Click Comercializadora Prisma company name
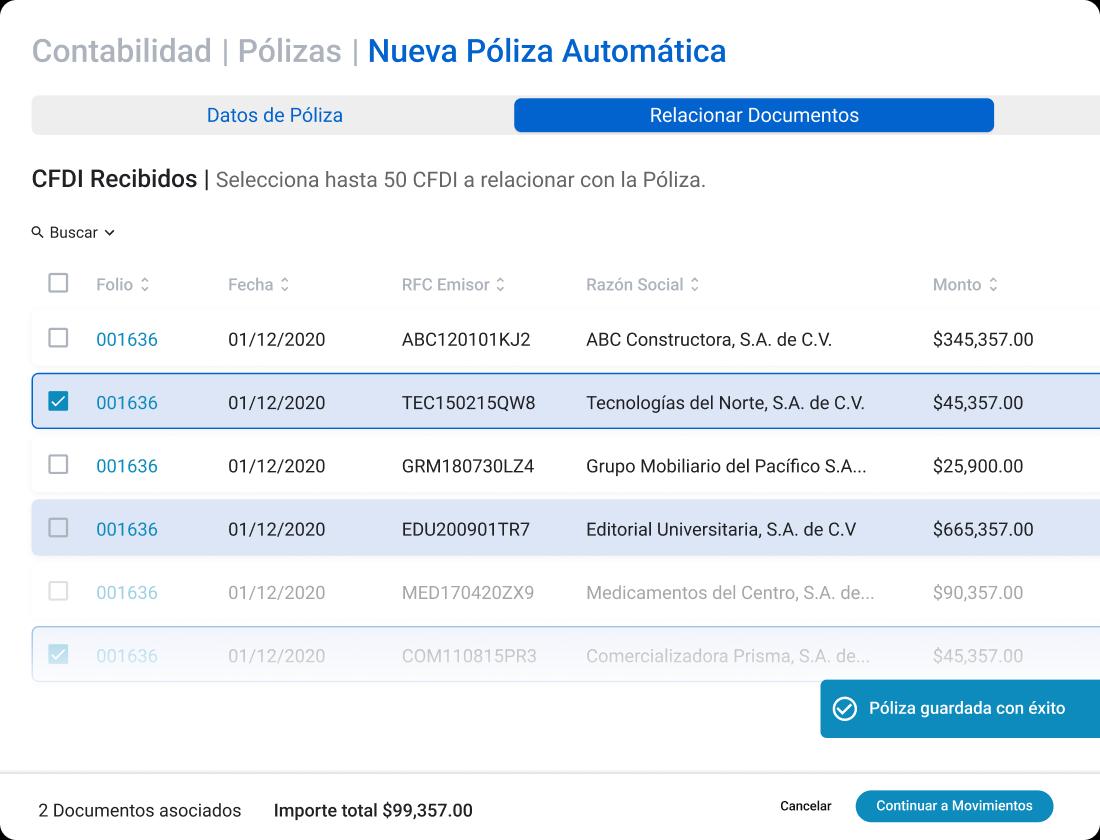The height and width of the screenshot is (840, 1100). pos(728,656)
